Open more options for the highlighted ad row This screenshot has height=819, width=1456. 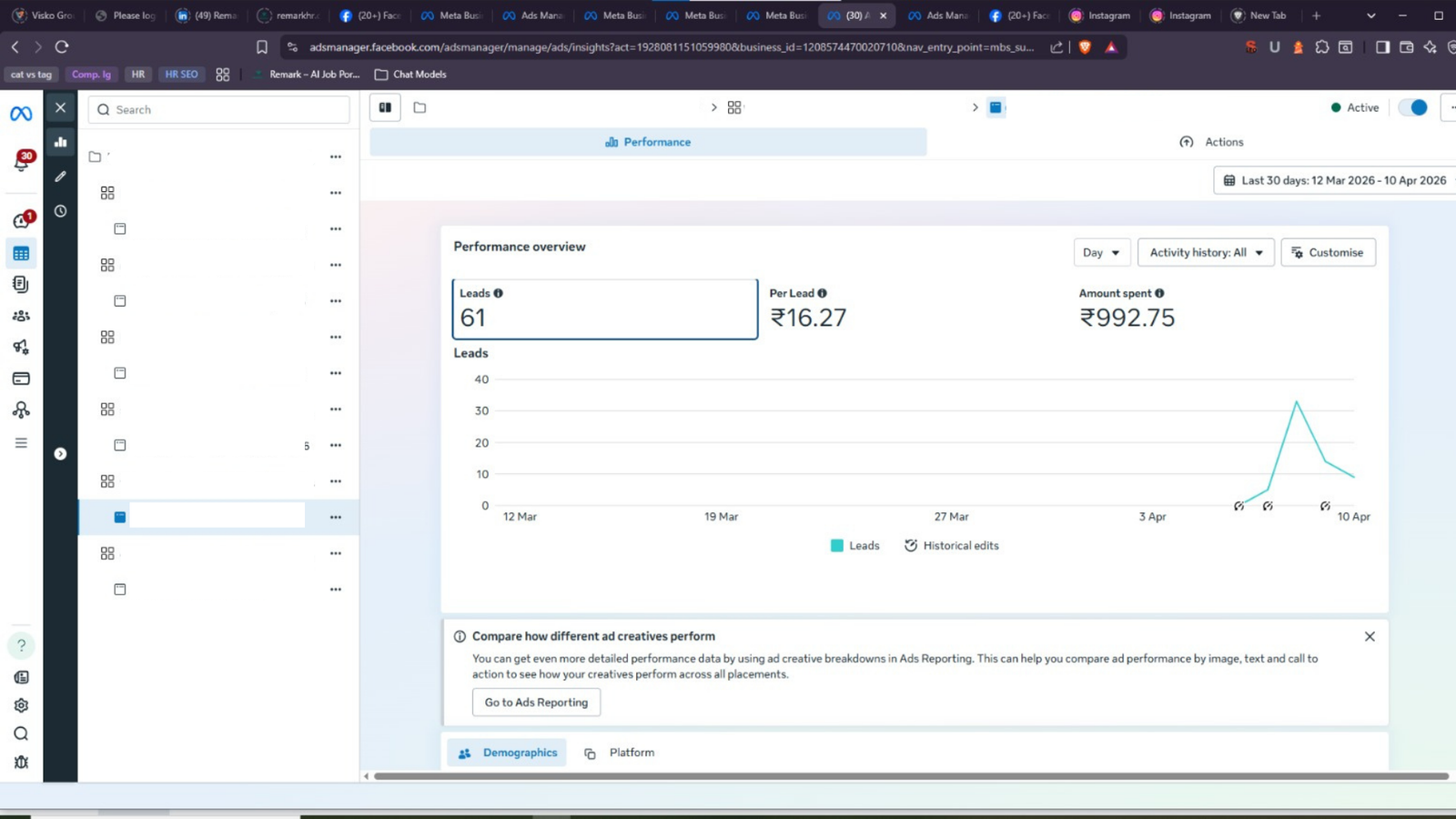(336, 517)
